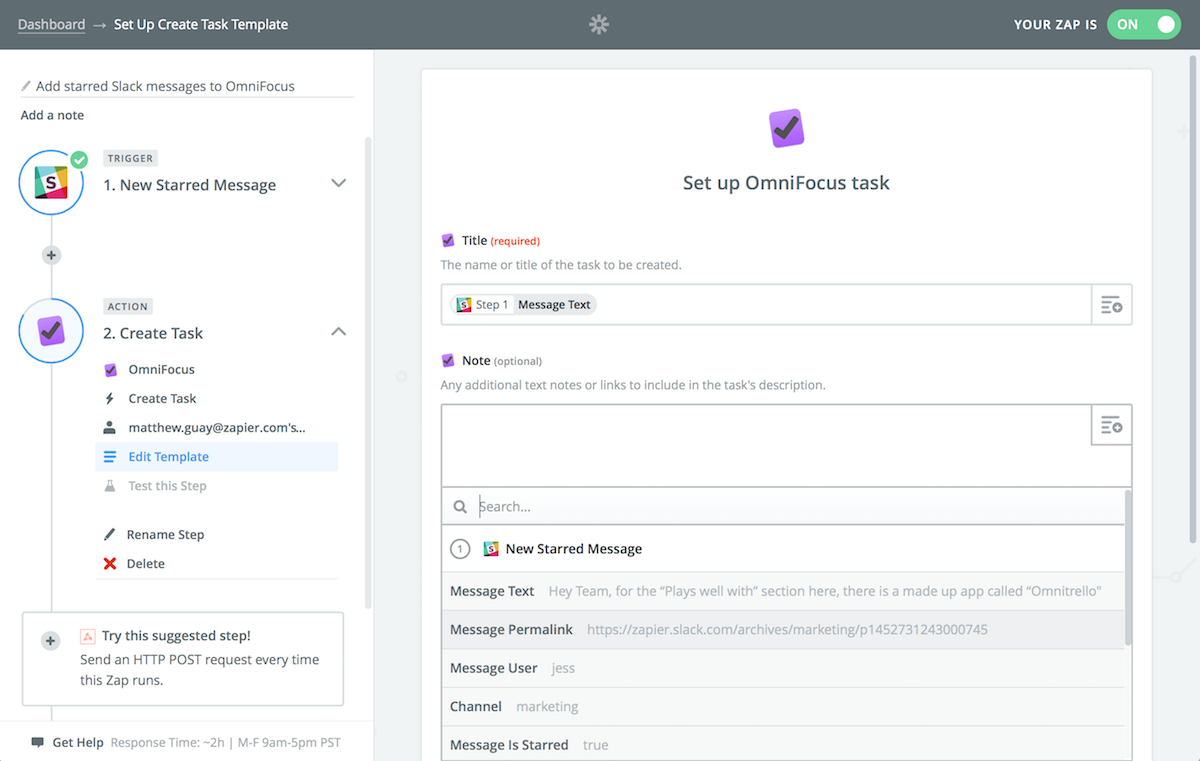Click the Zapier asterisk logo in header
Image resolution: width=1200 pixels, height=761 pixels.
click(x=599, y=24)
